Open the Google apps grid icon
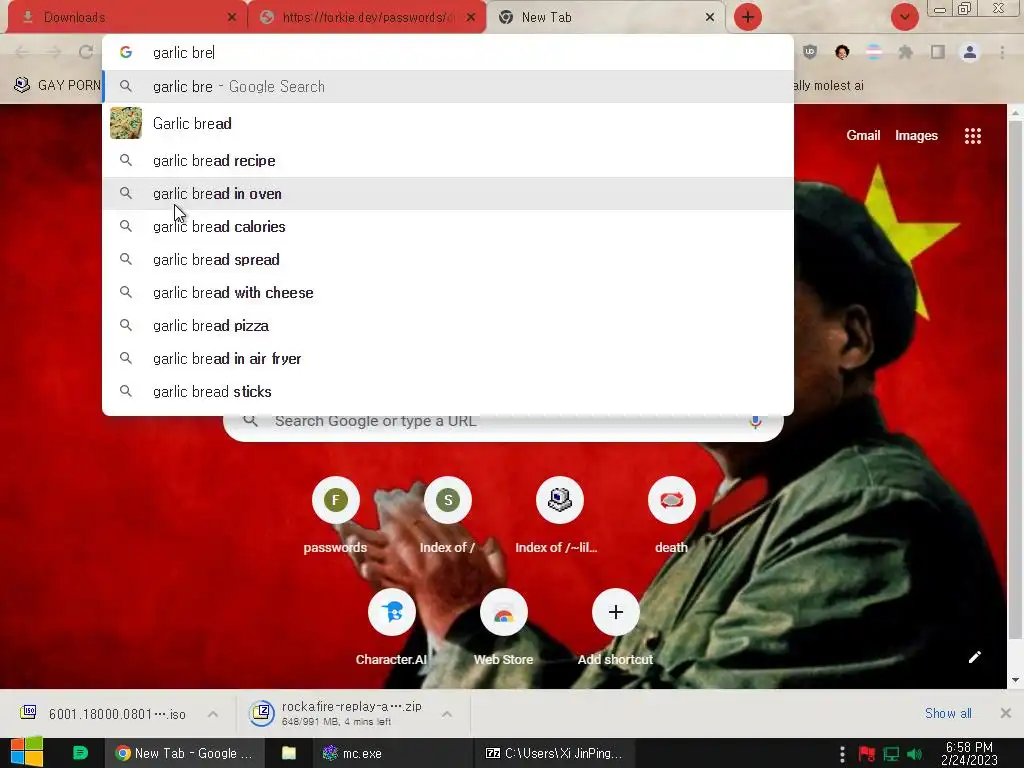 972,136
